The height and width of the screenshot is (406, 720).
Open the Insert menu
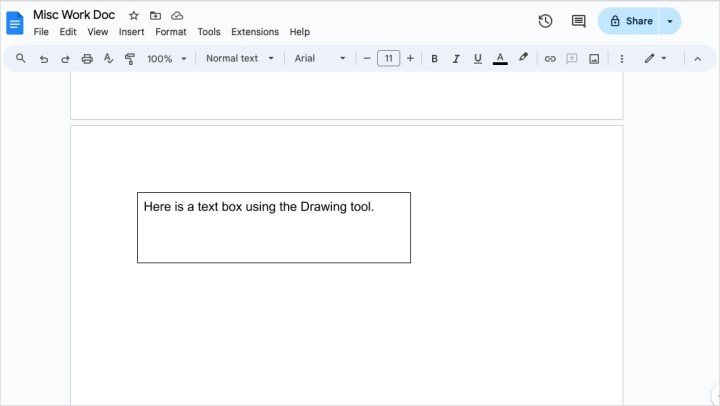pyautogui.click(x=131, y=32)
